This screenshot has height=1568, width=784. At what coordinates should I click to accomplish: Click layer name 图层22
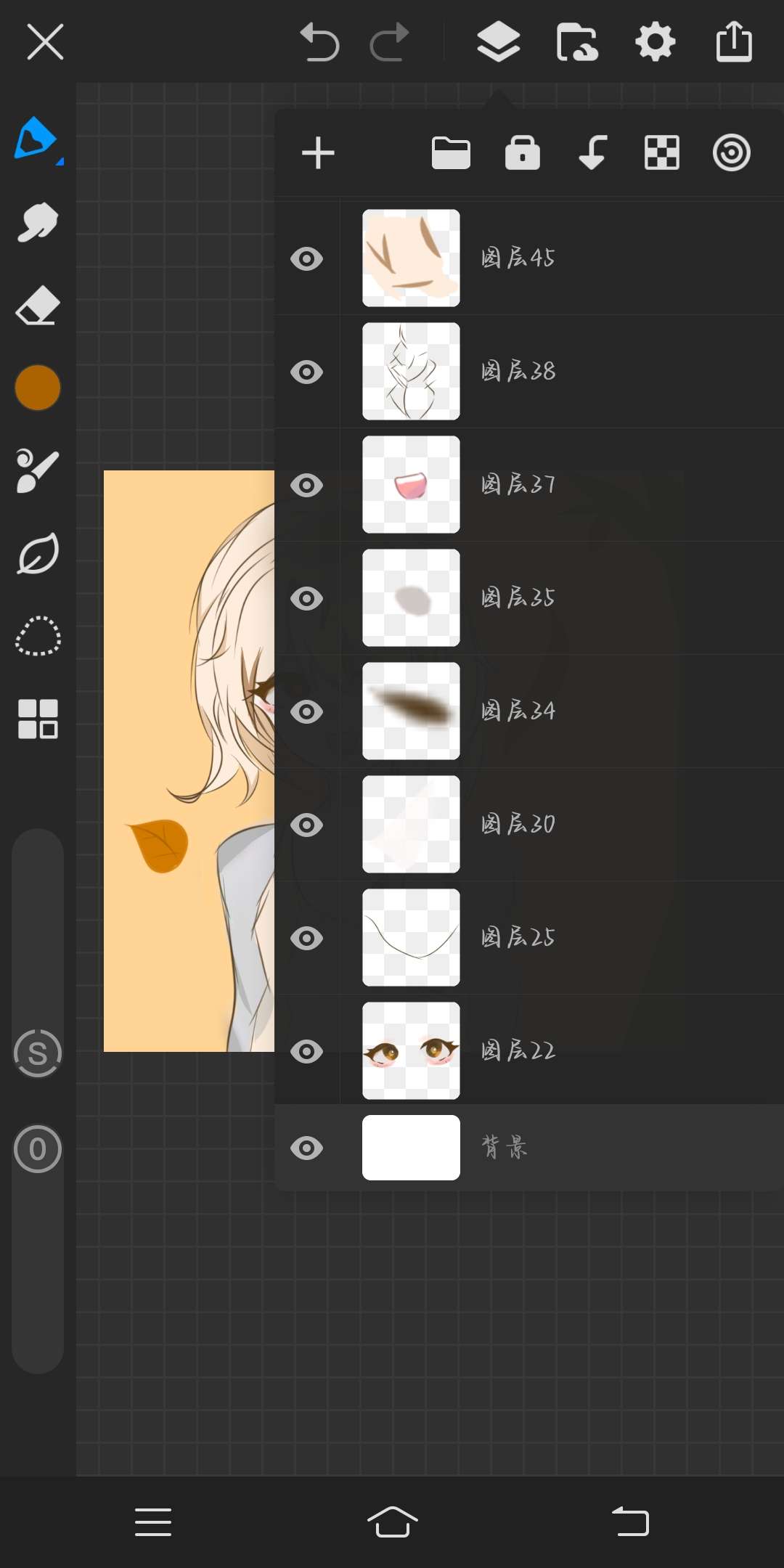tap(518, 1050)
